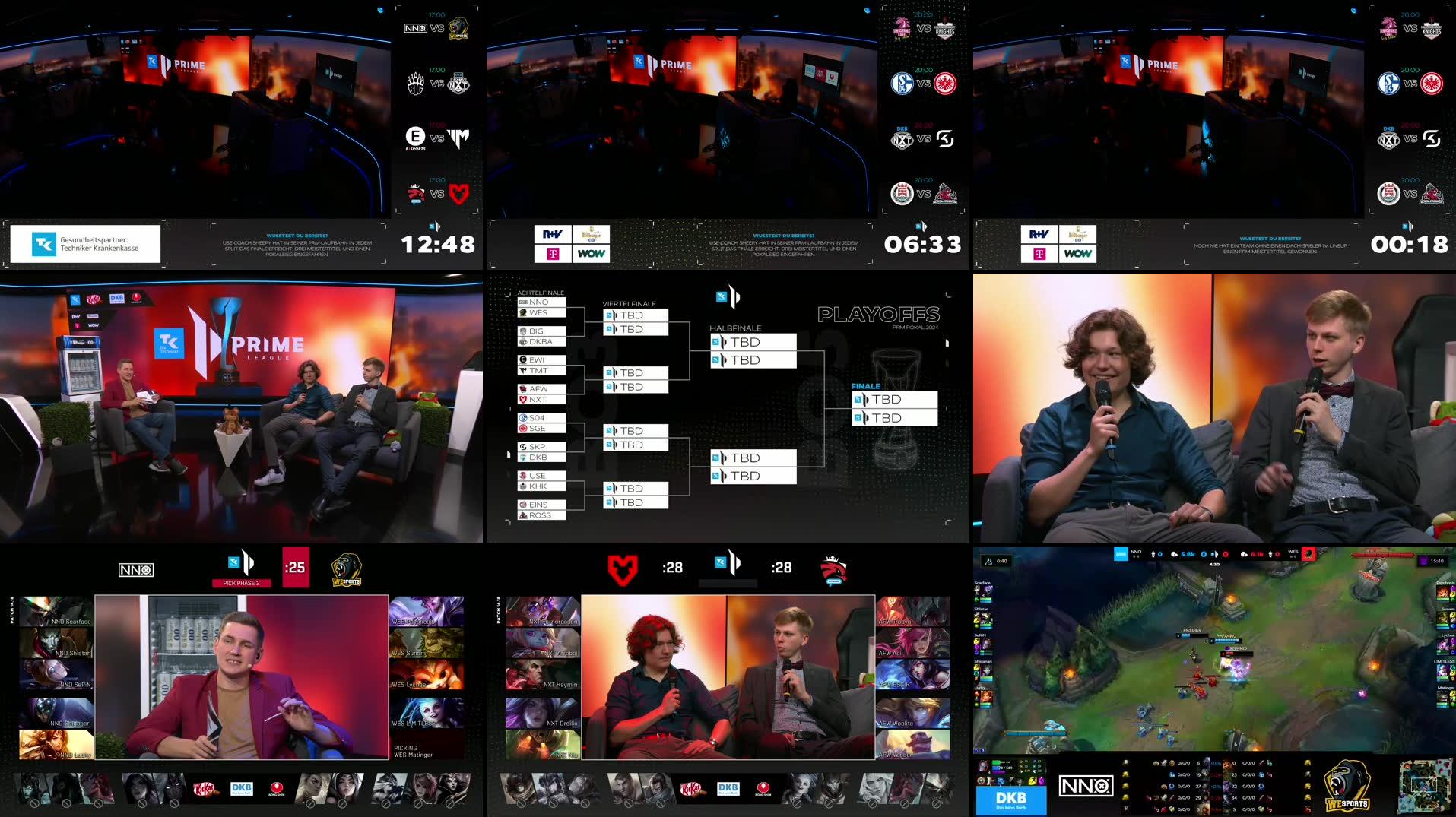The image size is (1456, 817).
Task: Select the WES LIMITLESS champion pick card
Action: pos(427,713)
